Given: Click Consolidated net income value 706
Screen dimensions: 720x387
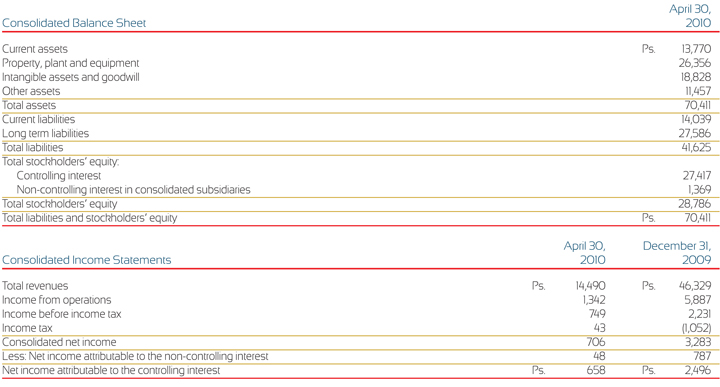Looking at the screenshot, I should (x=596, y=342).
